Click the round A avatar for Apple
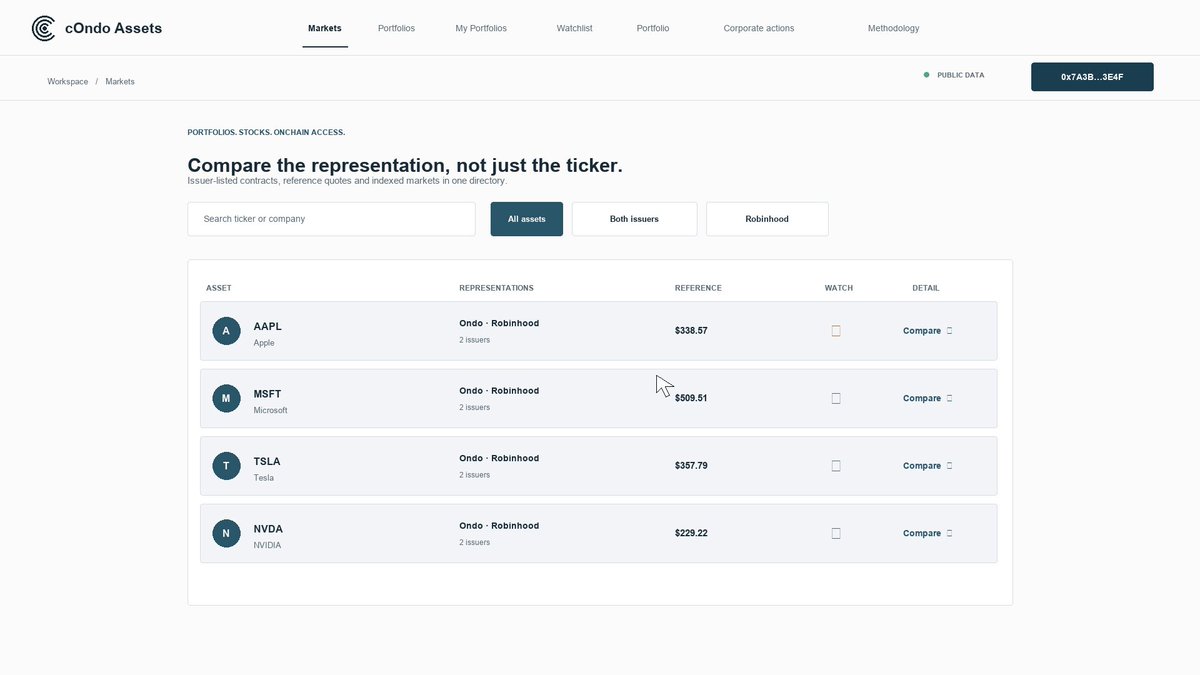Screen dimensions: 1200x675 tap(226, 331)
